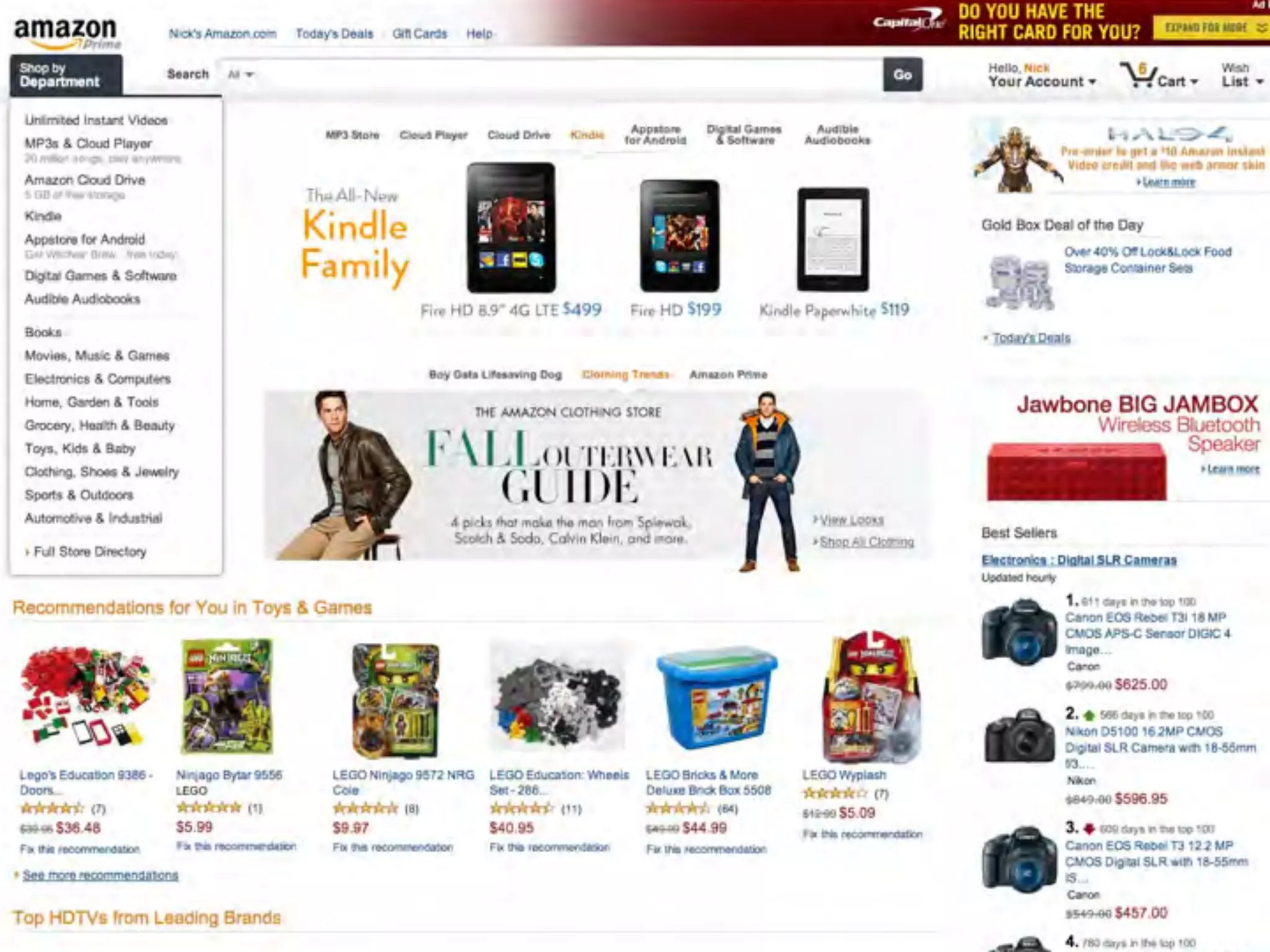Expand the Capital One ad banner
Image resolution: width=1270 pixels, height=952 pixels.
(1209, 28)
